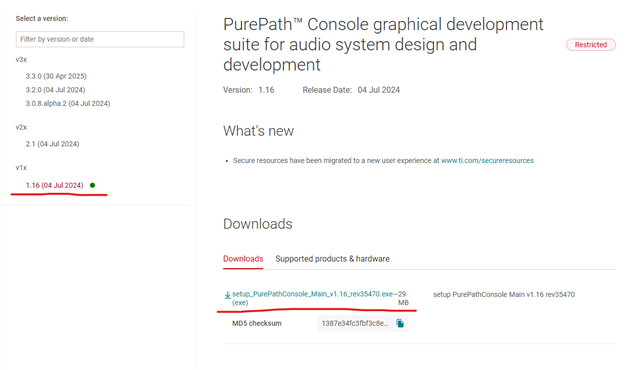Click the release date '04 Jul 2024' value

(x=379, y=90)
